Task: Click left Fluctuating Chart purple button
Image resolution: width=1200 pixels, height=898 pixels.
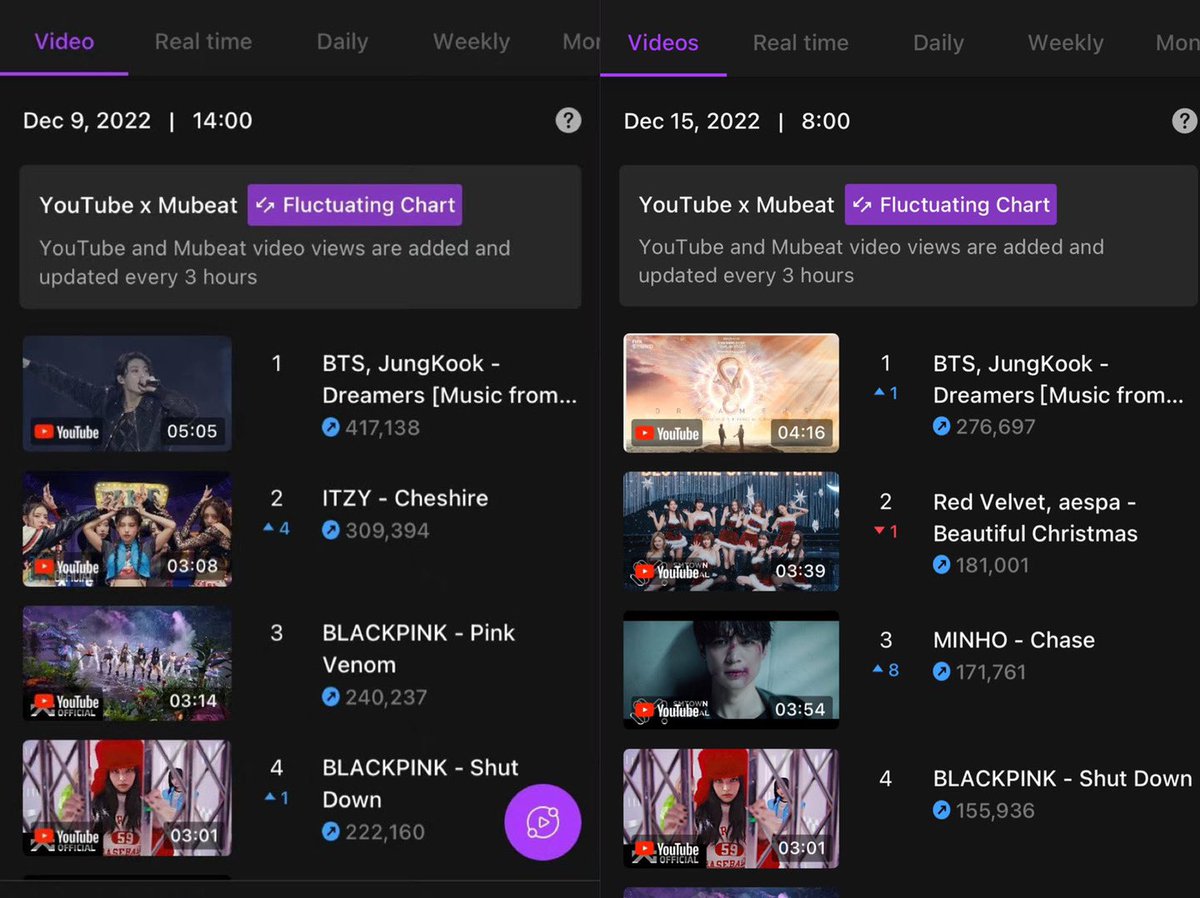Action: 355,205
